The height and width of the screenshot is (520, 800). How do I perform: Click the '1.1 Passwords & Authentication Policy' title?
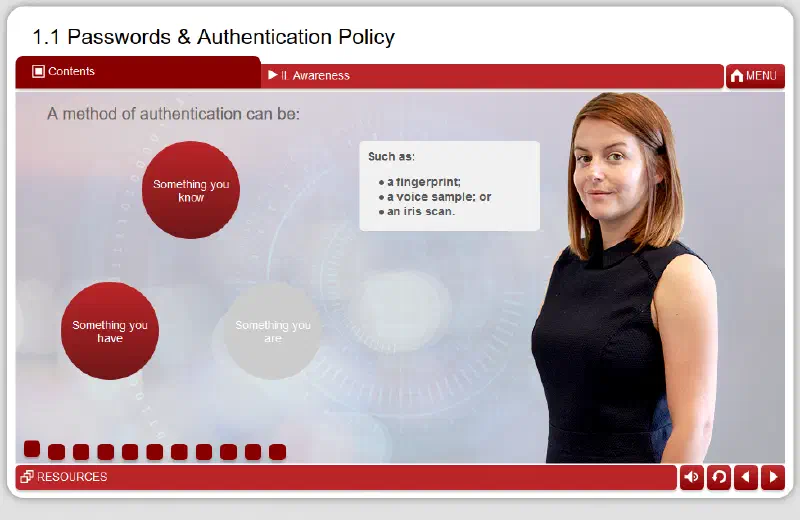point(213,37)
